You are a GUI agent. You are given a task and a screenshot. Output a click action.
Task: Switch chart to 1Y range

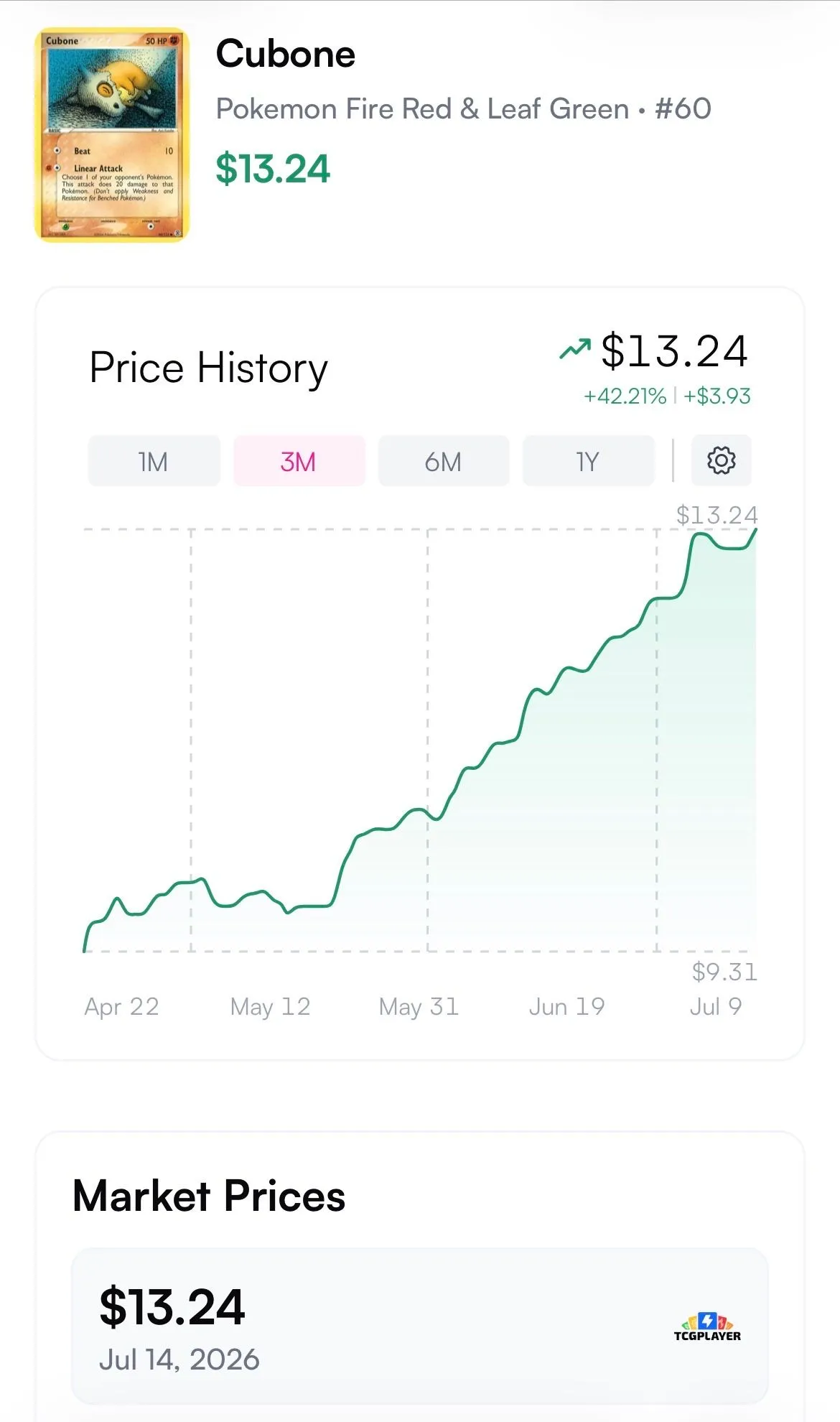(x=588, y=461)
